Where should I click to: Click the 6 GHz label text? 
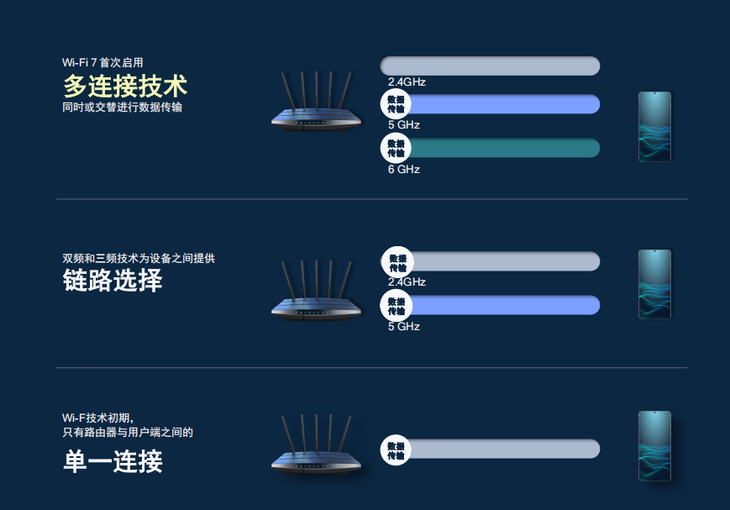404,169
